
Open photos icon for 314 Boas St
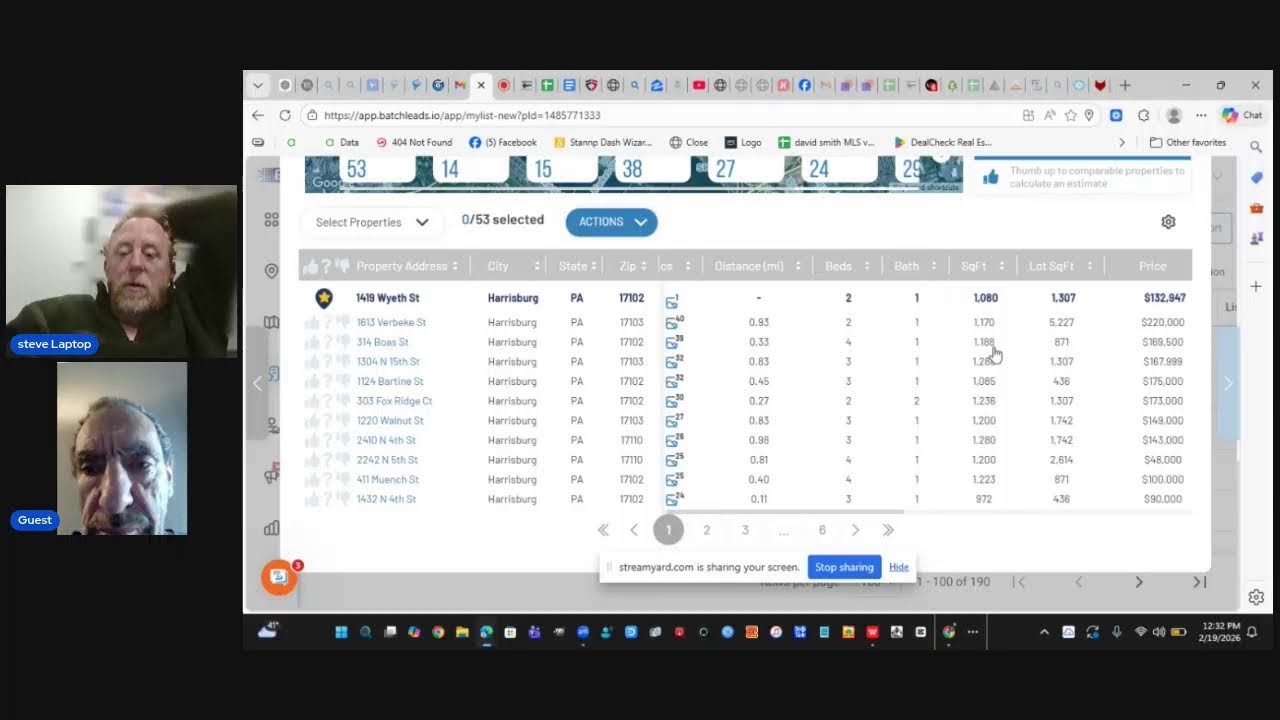click(674, 342)
